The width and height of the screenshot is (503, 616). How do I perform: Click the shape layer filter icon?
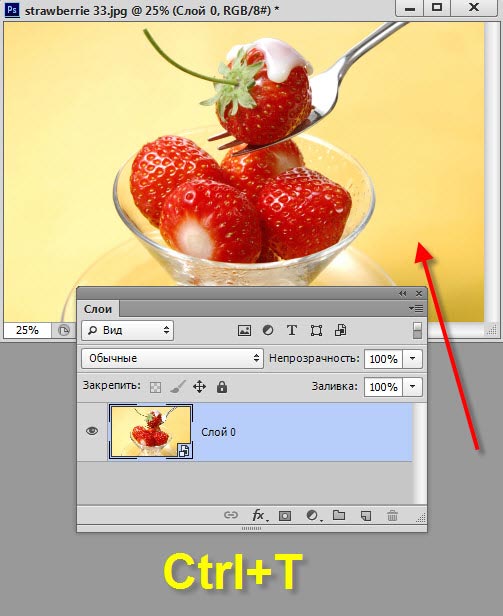coord(316,330)
